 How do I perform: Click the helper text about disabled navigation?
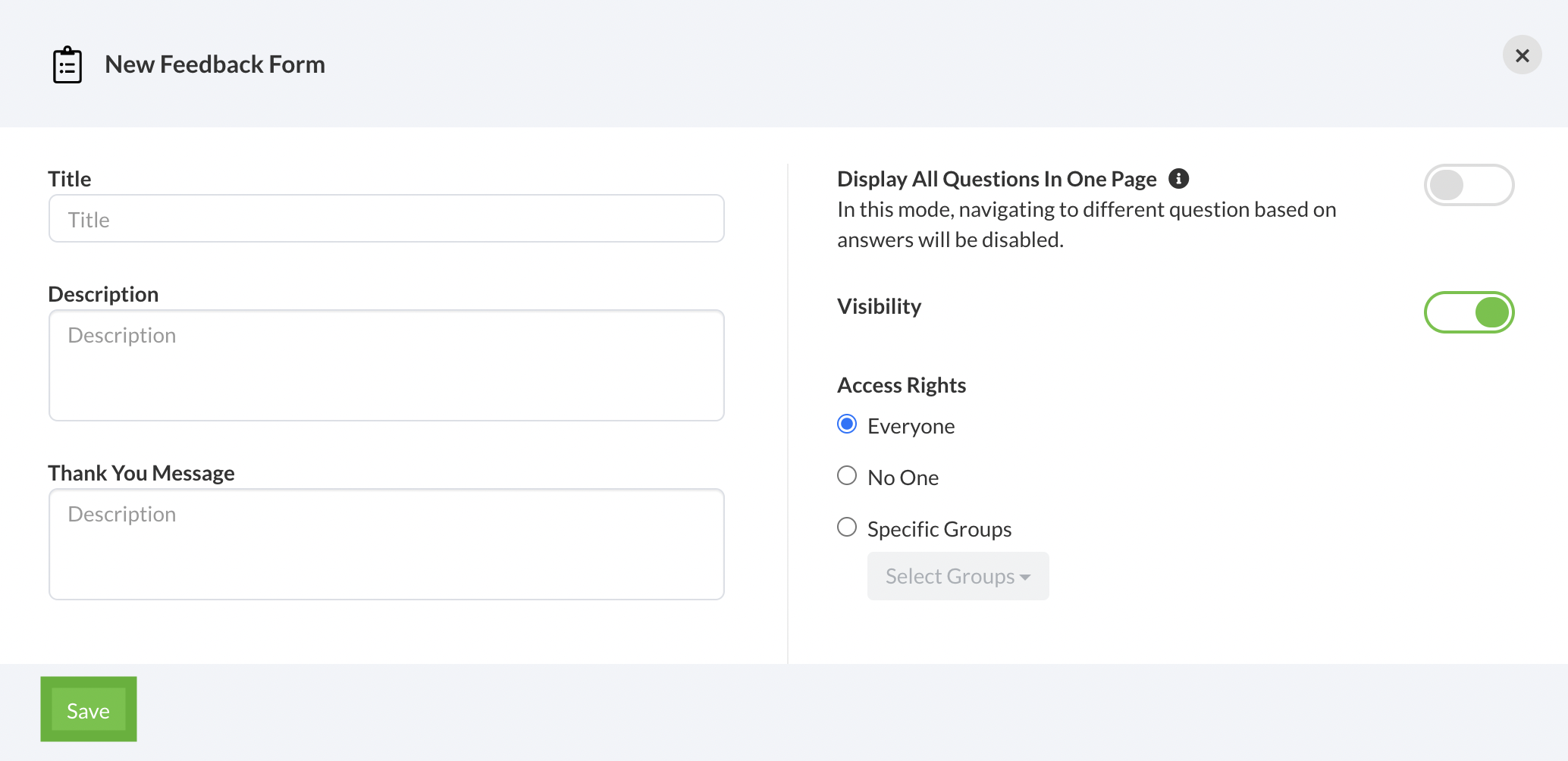(1086, 224)
